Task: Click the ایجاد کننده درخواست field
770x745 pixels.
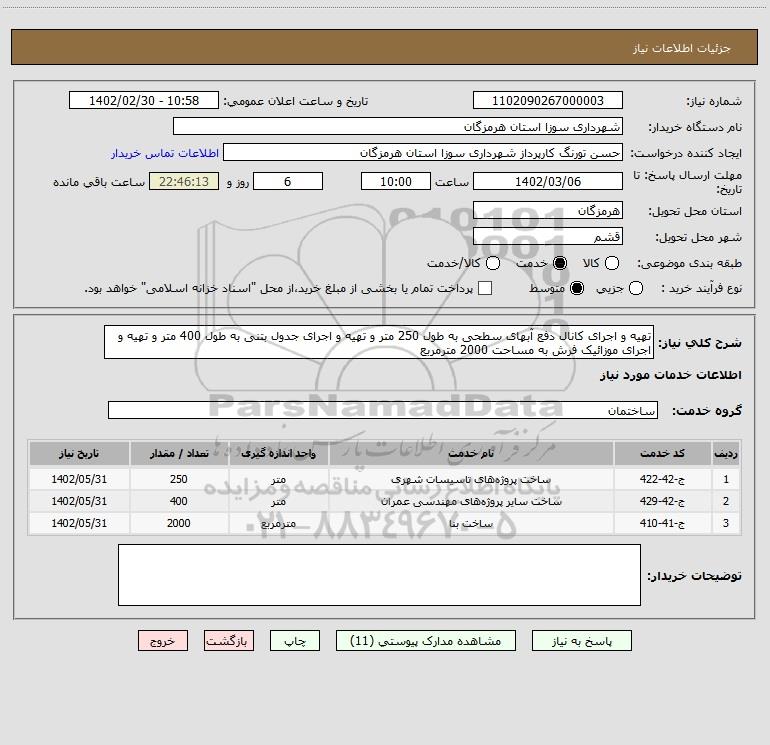Action: click(423, 152)
